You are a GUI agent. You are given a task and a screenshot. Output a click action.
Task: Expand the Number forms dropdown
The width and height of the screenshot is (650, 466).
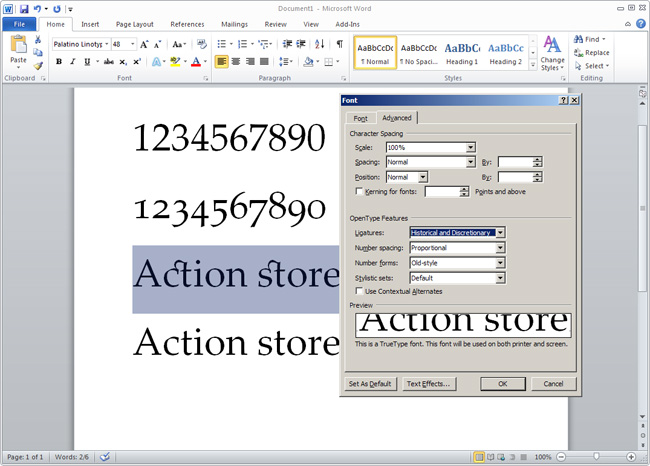(500, 263)
